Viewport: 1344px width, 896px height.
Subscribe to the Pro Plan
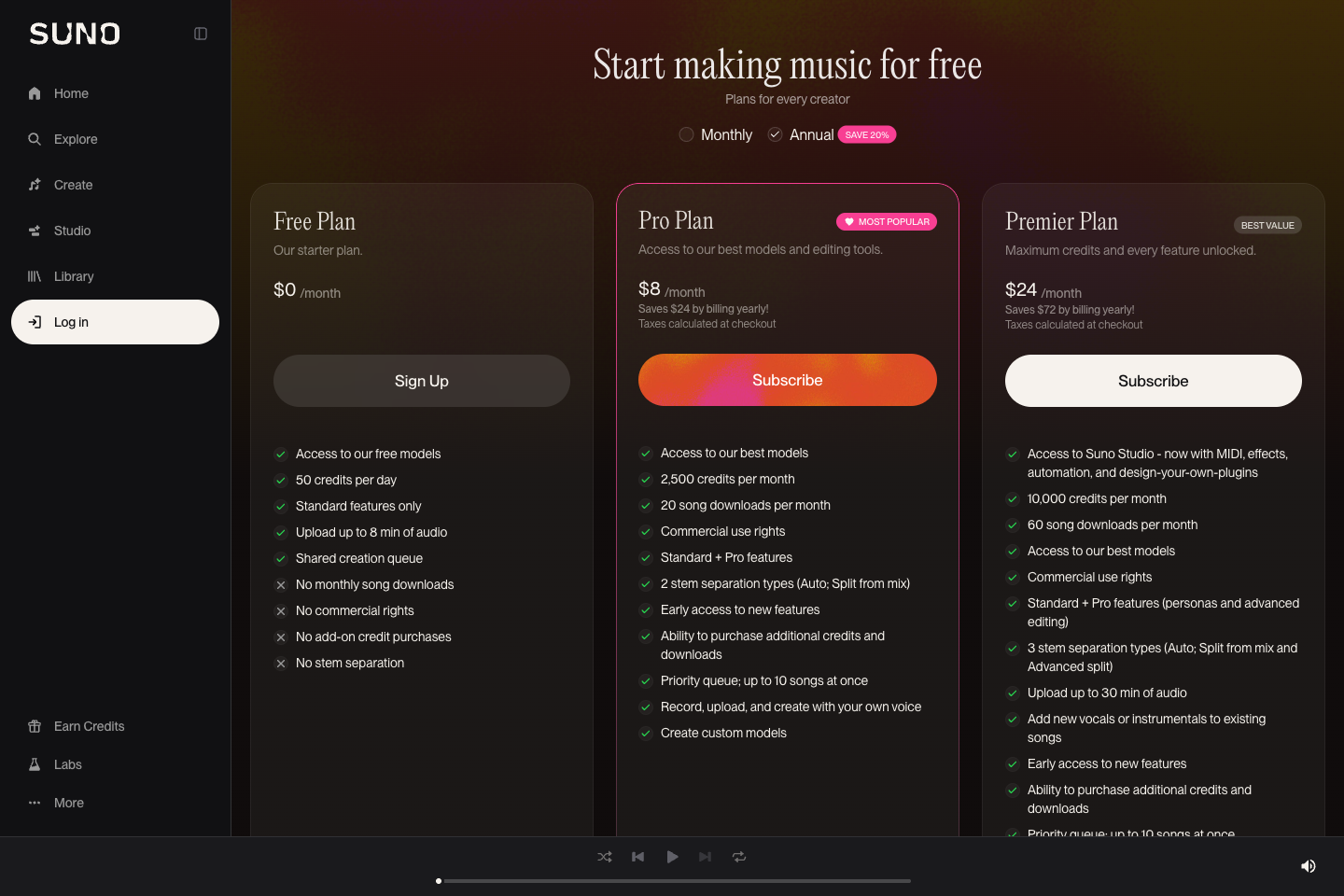click(788, 380)
